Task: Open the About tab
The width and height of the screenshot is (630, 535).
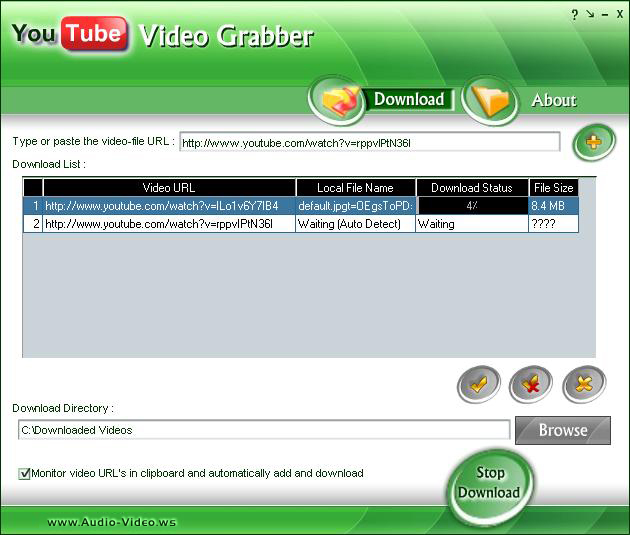Action: [553, 100]
